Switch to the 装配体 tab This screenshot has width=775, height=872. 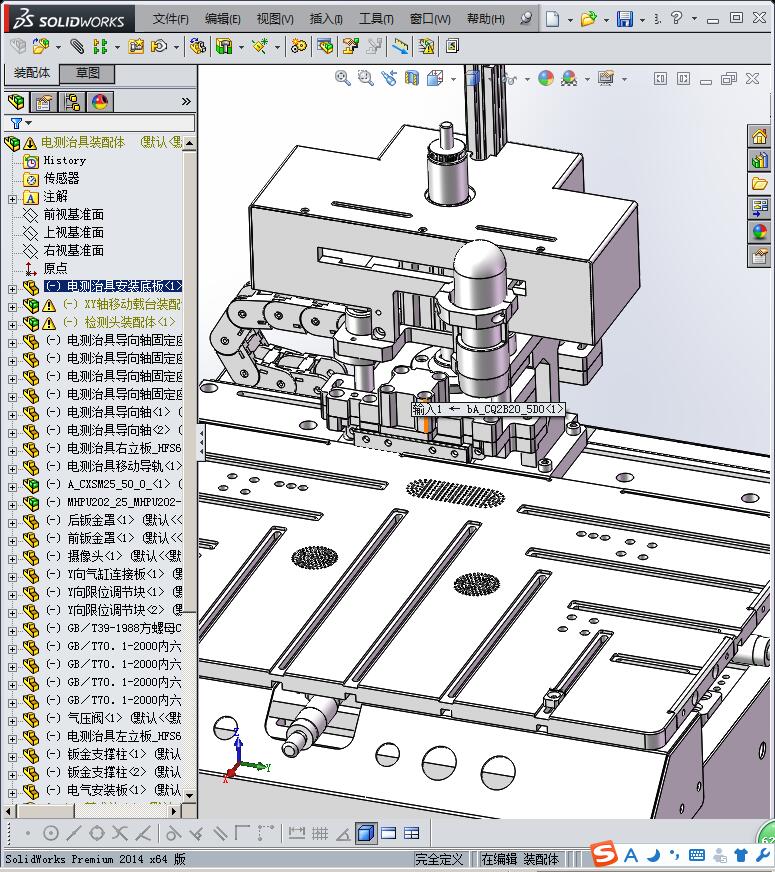coord(32,73)
